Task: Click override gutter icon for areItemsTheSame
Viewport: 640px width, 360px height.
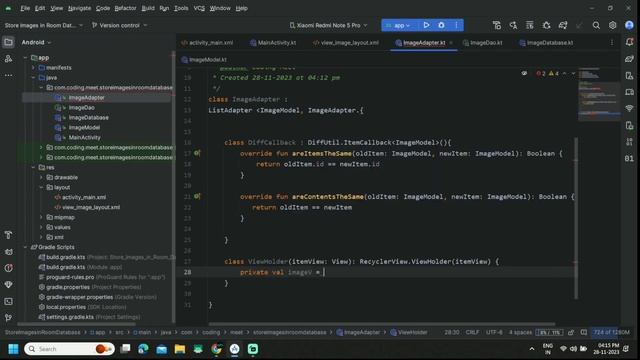Action: pos(197,153)
